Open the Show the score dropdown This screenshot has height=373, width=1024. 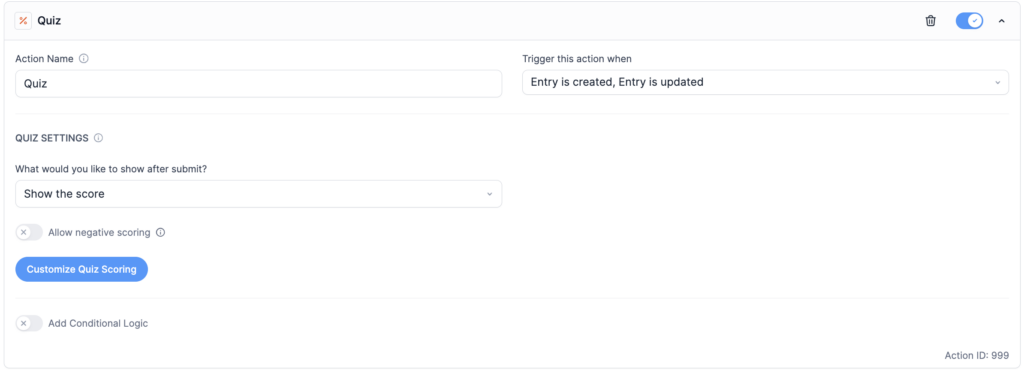(x=259, y=194)
